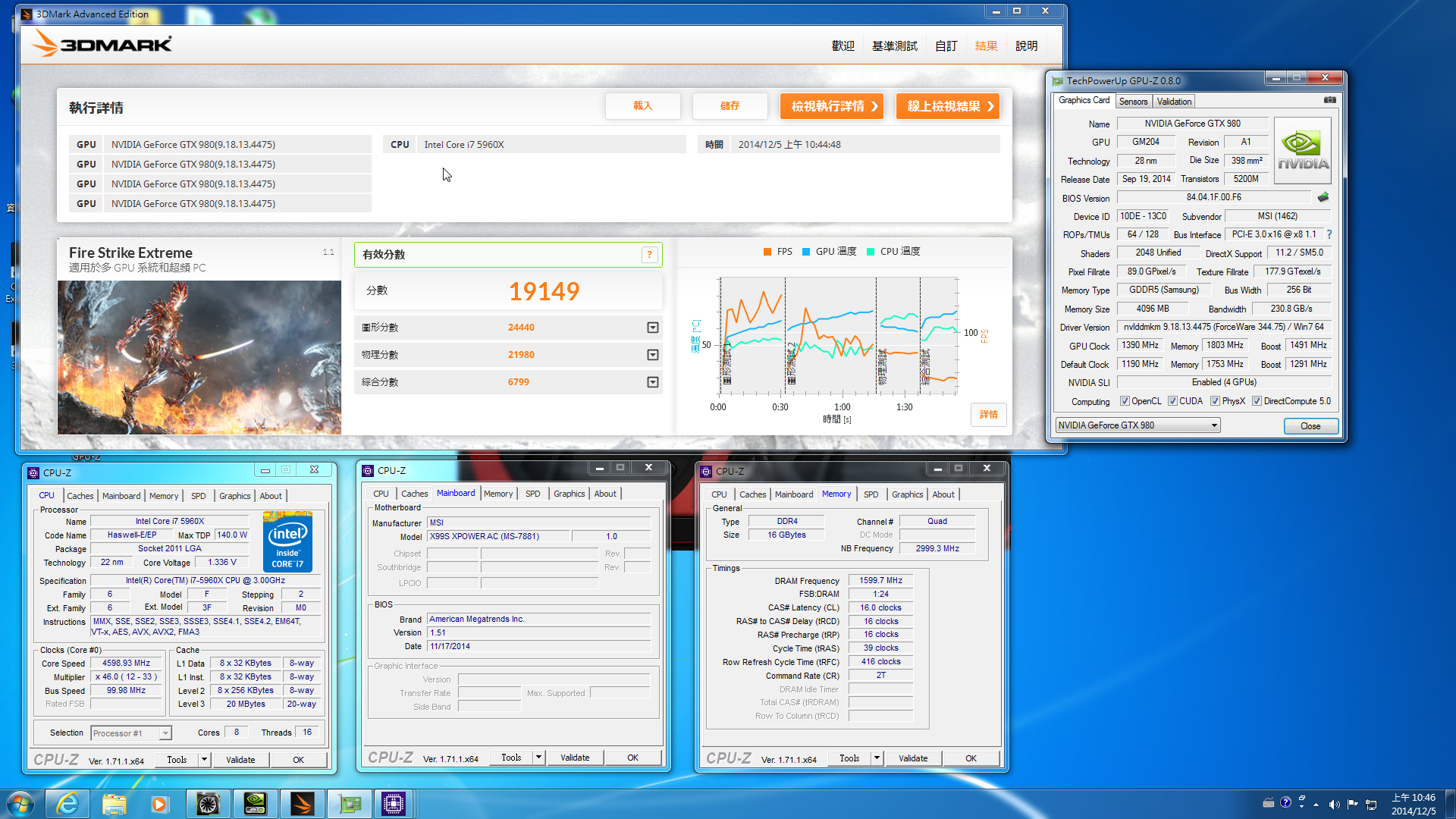The height and width of the screenshot is (819, 1456).
Task: Click the GPU Name field NVIDIA GeForce GTX 980
Action: [1192, 124]
